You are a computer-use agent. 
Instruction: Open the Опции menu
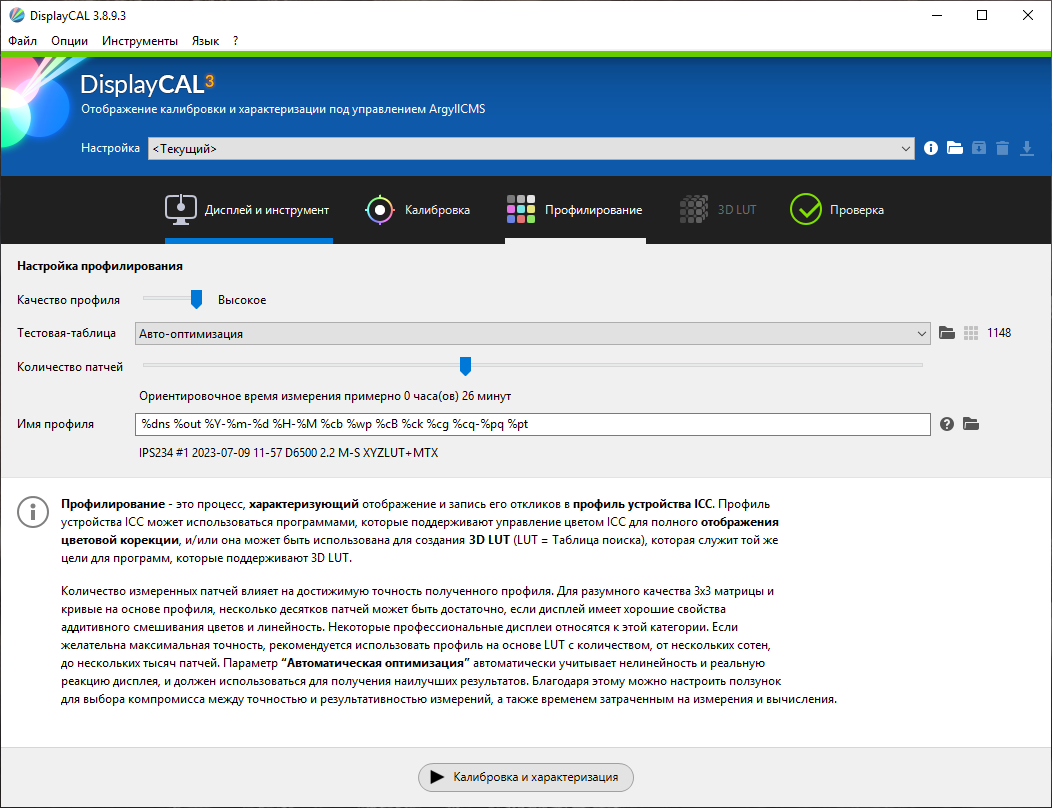pos(70,41)
